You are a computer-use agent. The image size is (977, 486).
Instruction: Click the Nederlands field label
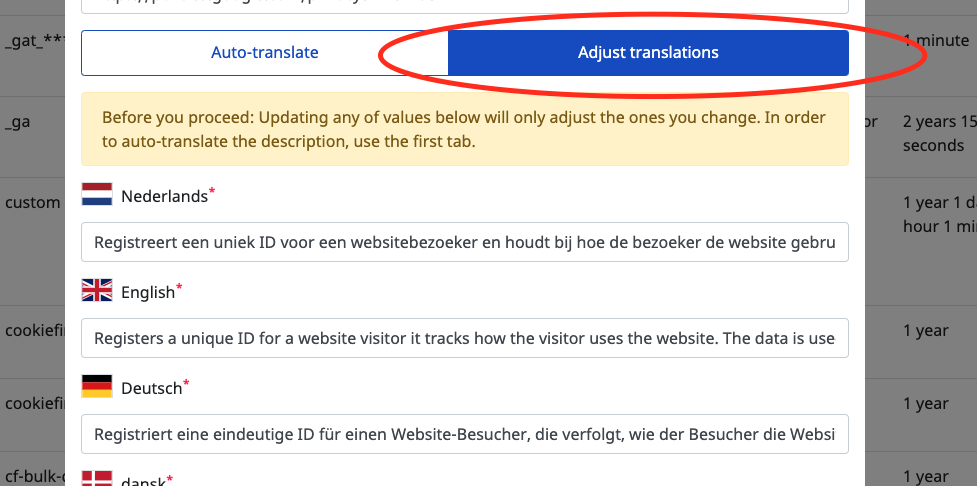164,196
